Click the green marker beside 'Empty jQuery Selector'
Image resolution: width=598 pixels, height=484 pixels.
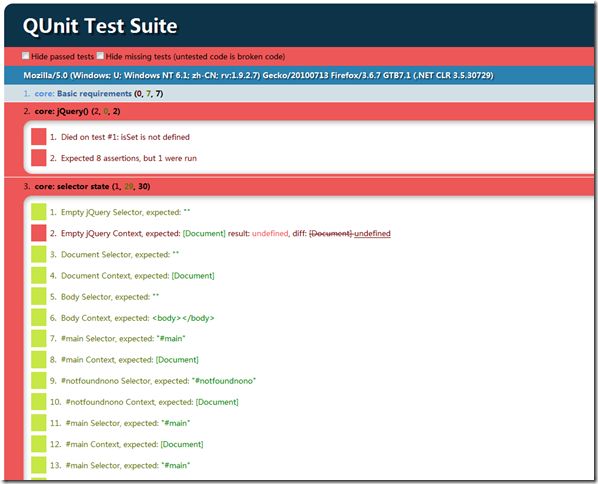[x=39, y=212]
